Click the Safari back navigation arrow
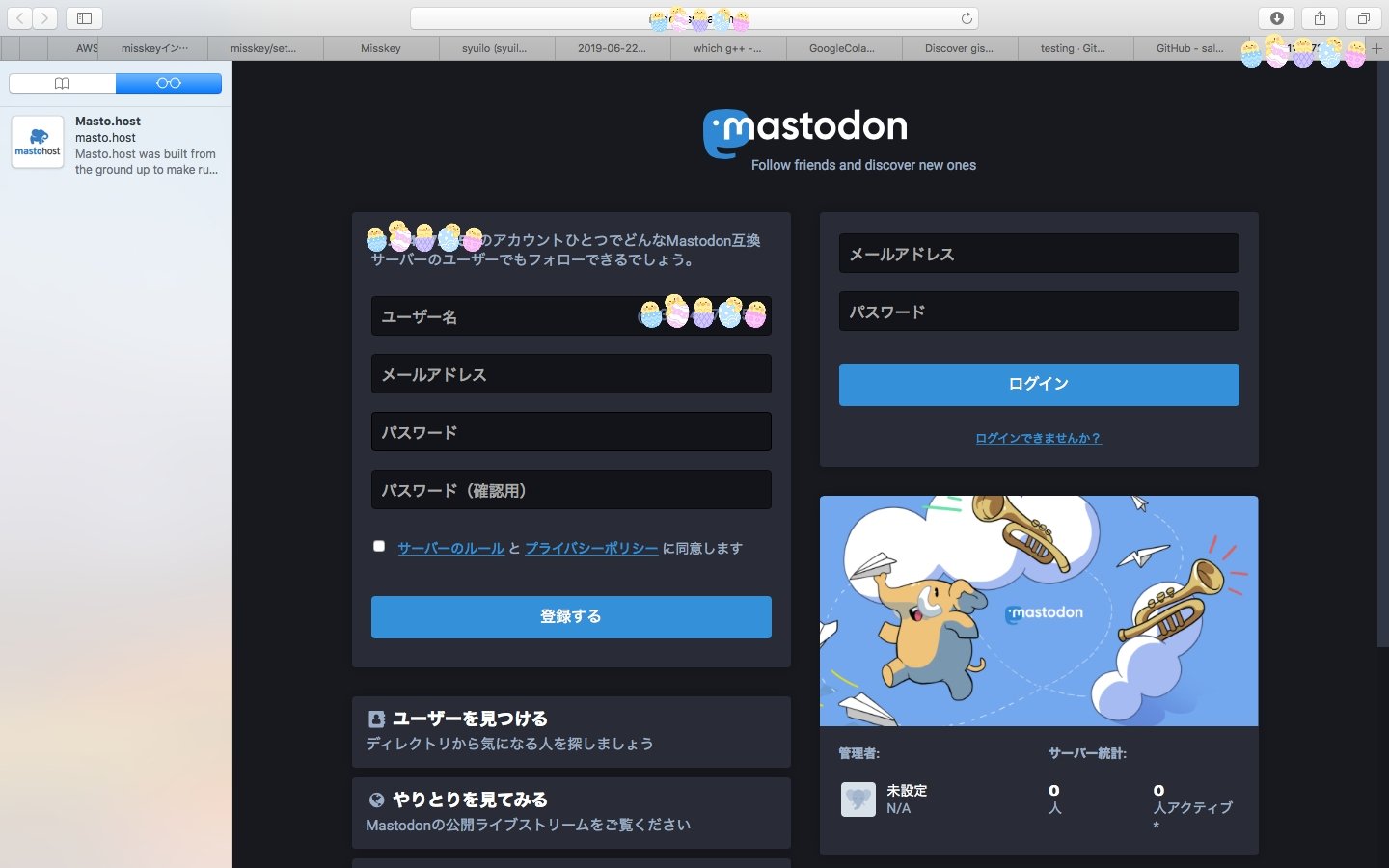 (20, 18)
